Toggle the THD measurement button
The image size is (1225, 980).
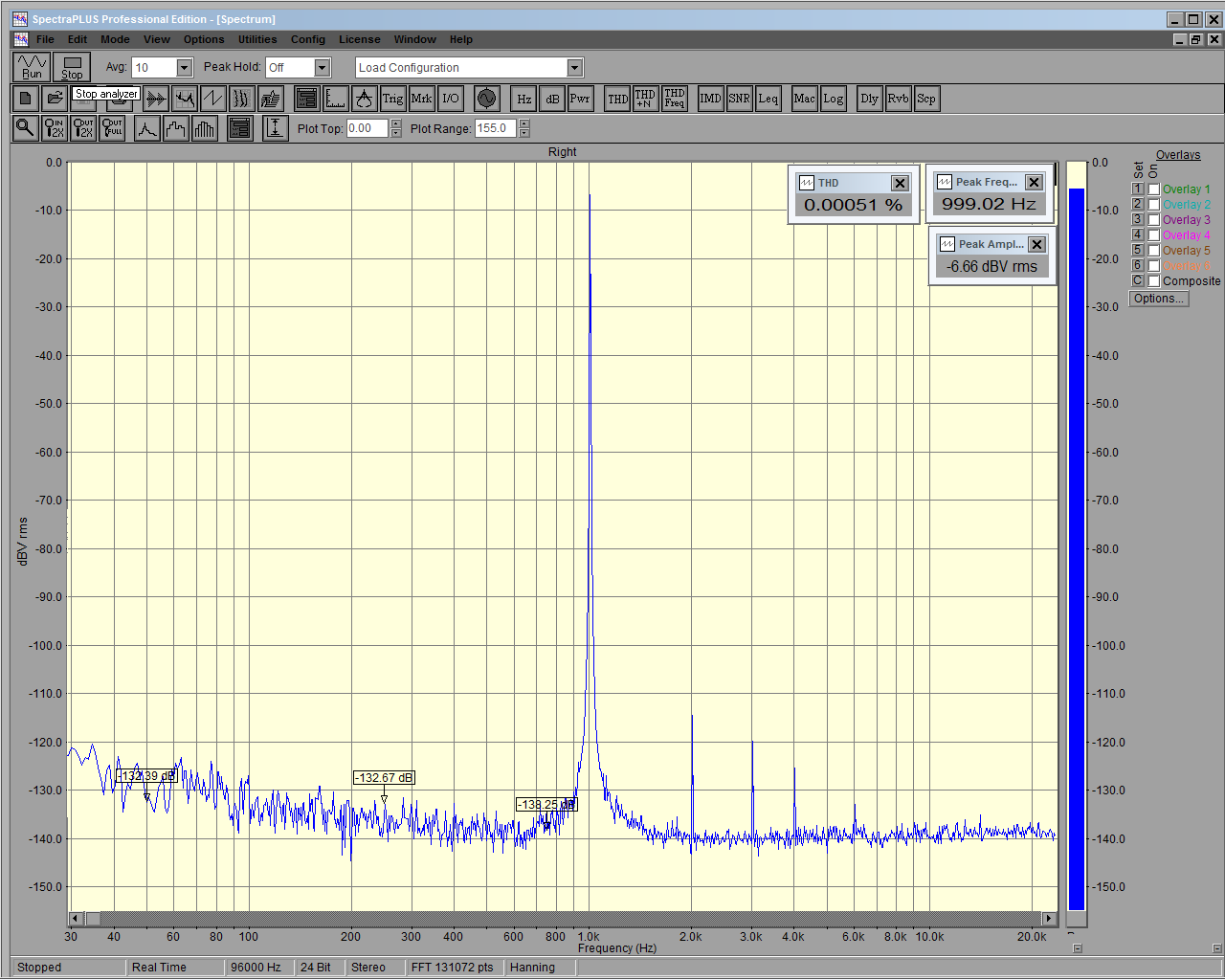click(x=618, y=98)
